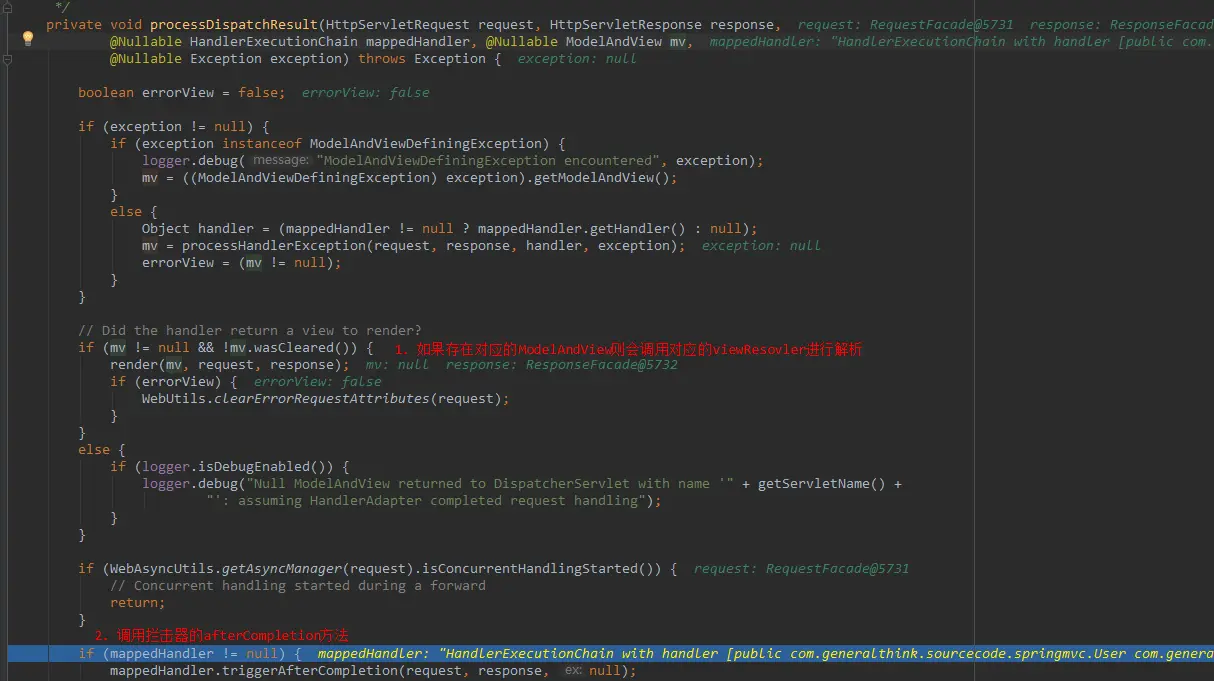Click the 'mv: null' inline debug value
The width and height of the screenshot is (1214, 681).
[x=397, y=364]
